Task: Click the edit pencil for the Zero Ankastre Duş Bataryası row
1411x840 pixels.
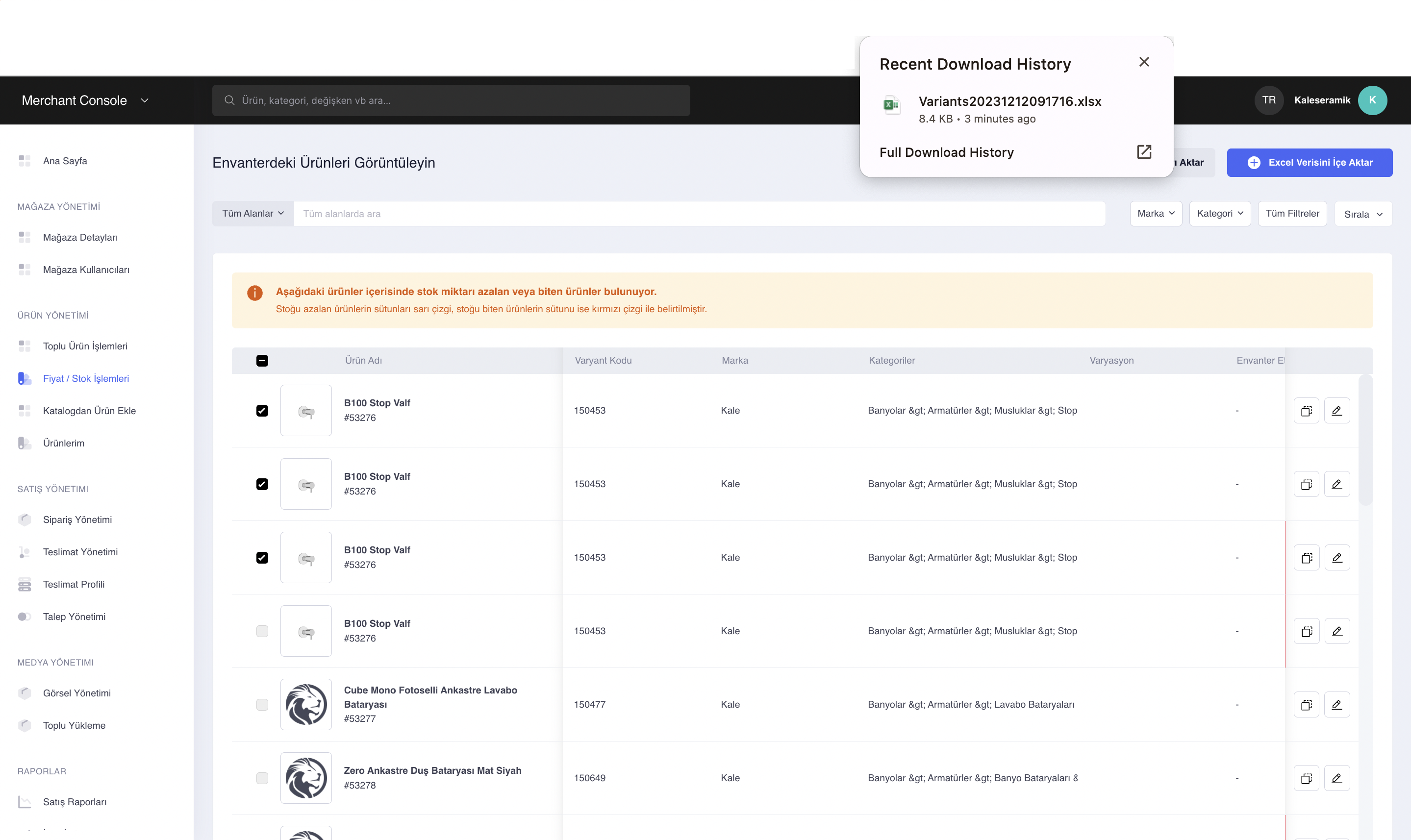Action: pyautogui.click(x=1337, y=778)
